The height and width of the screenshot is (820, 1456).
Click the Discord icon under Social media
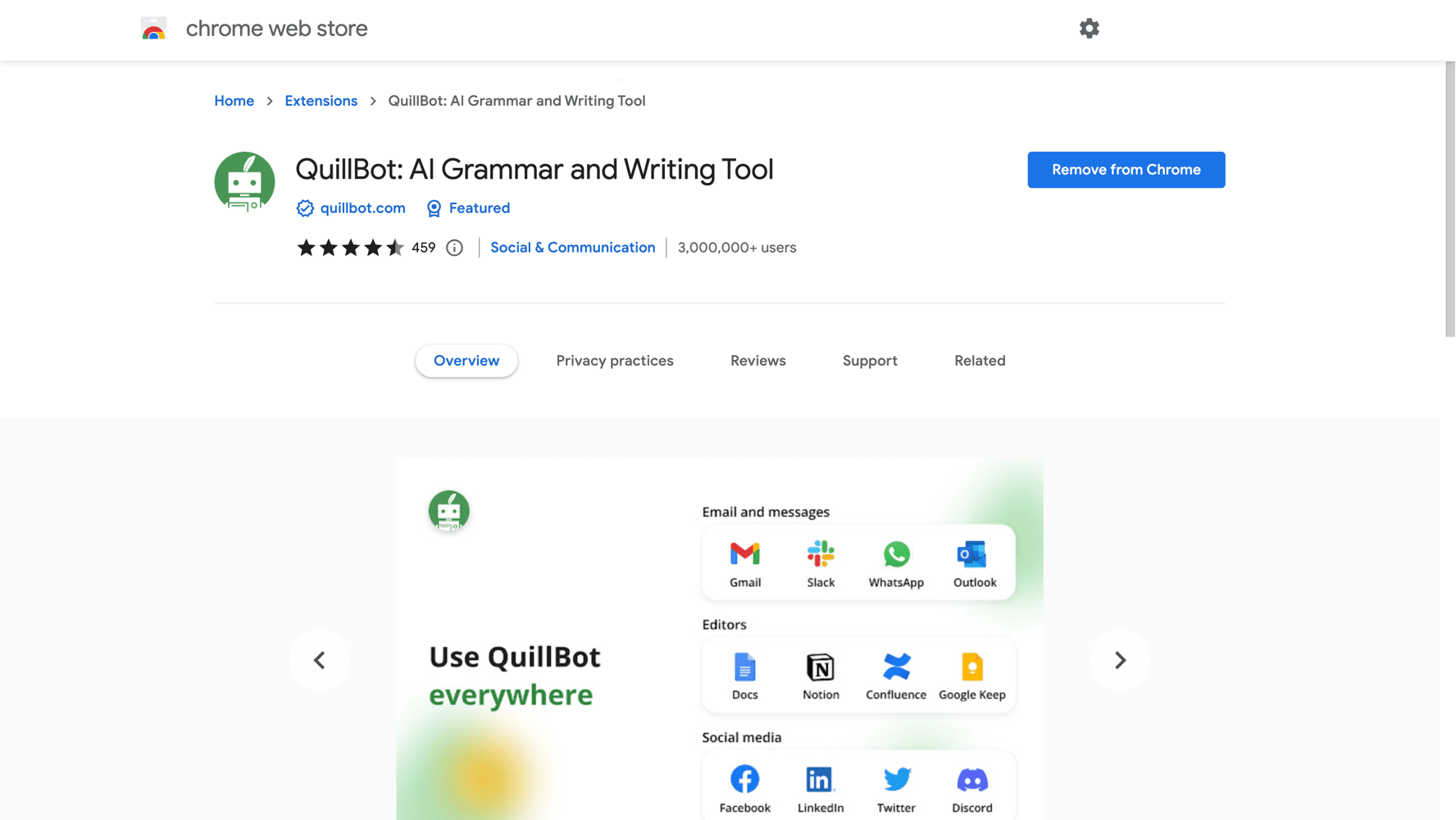point(972,781)
